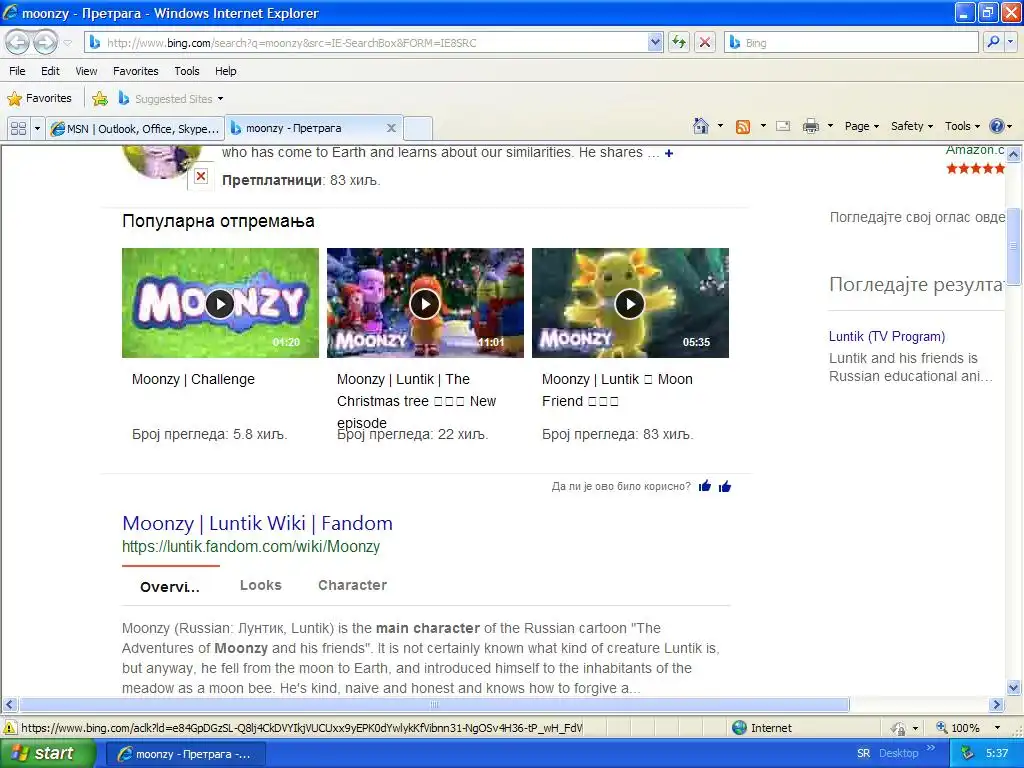This screenshot has width=1024, height=768.
Task: Go back with the Back arrow button
Action: coord(18,42)
